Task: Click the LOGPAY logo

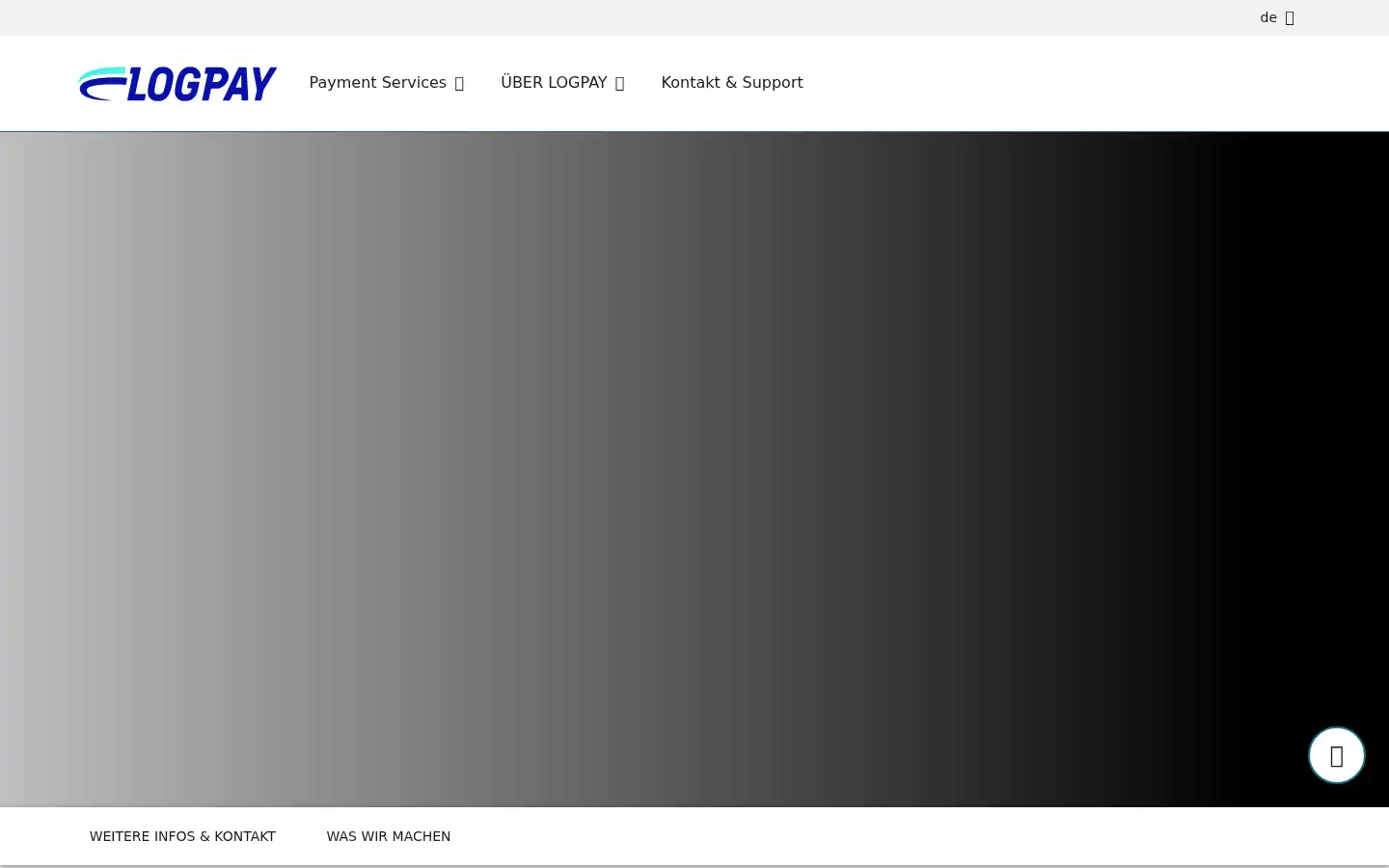Action: pyautogui.click(x=177, y=84)
